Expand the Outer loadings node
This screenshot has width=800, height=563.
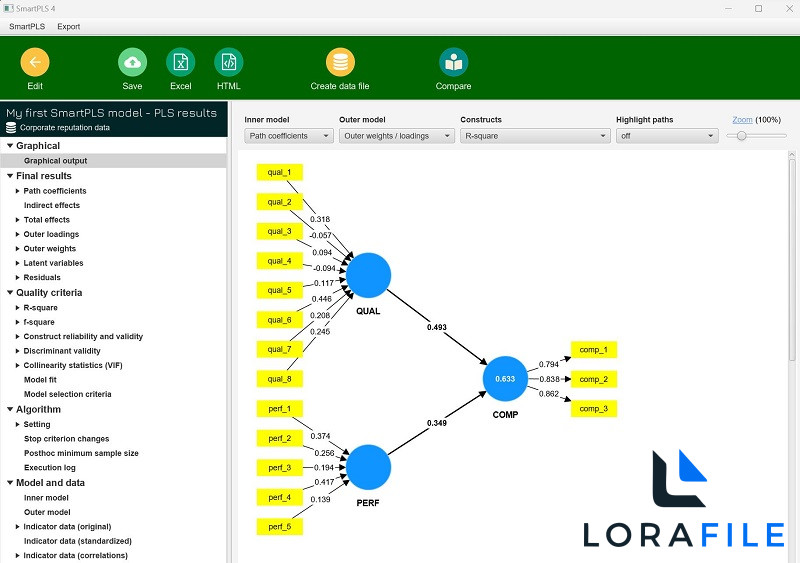(18, 234)
